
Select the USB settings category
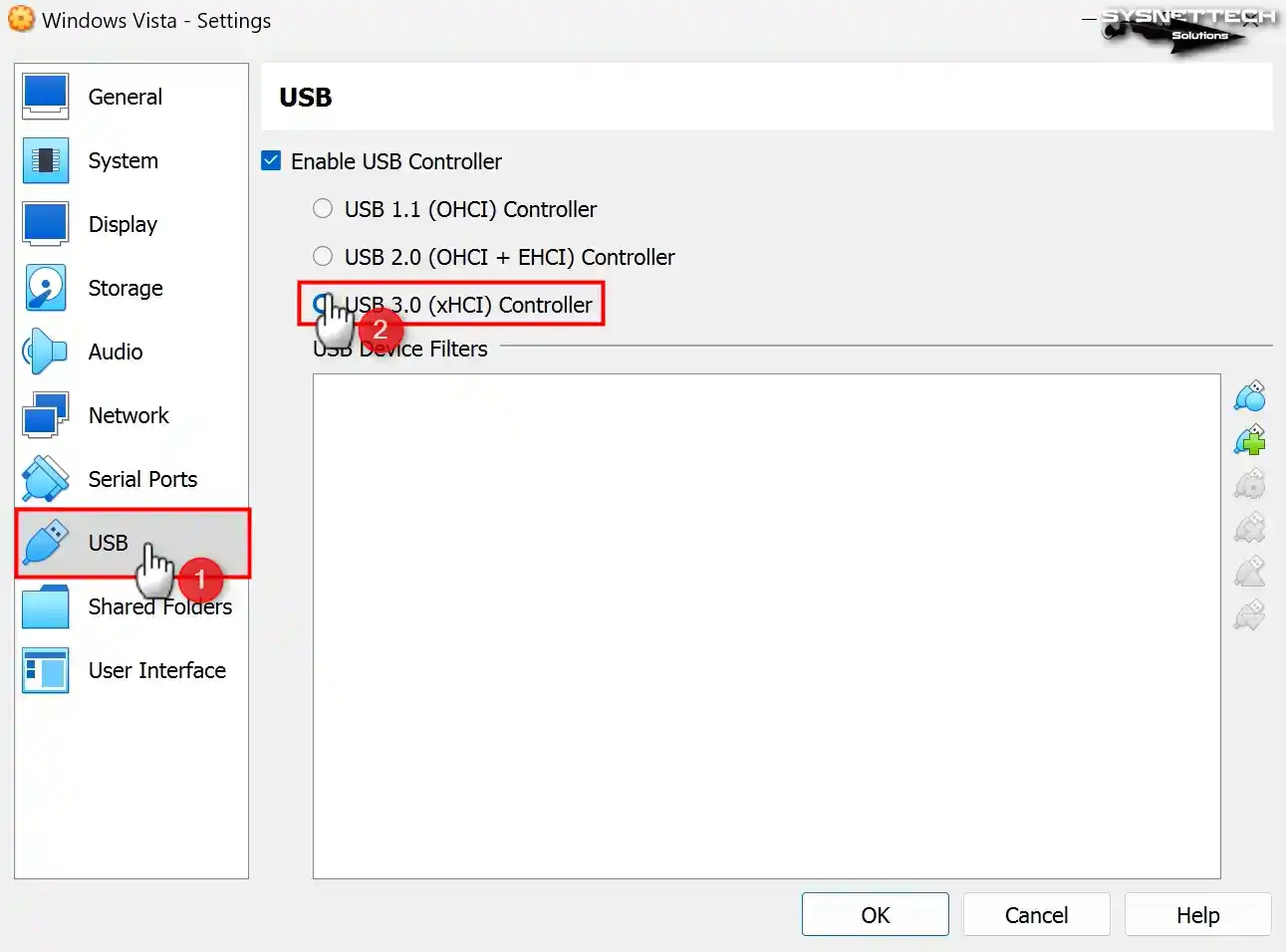point(130,543)
